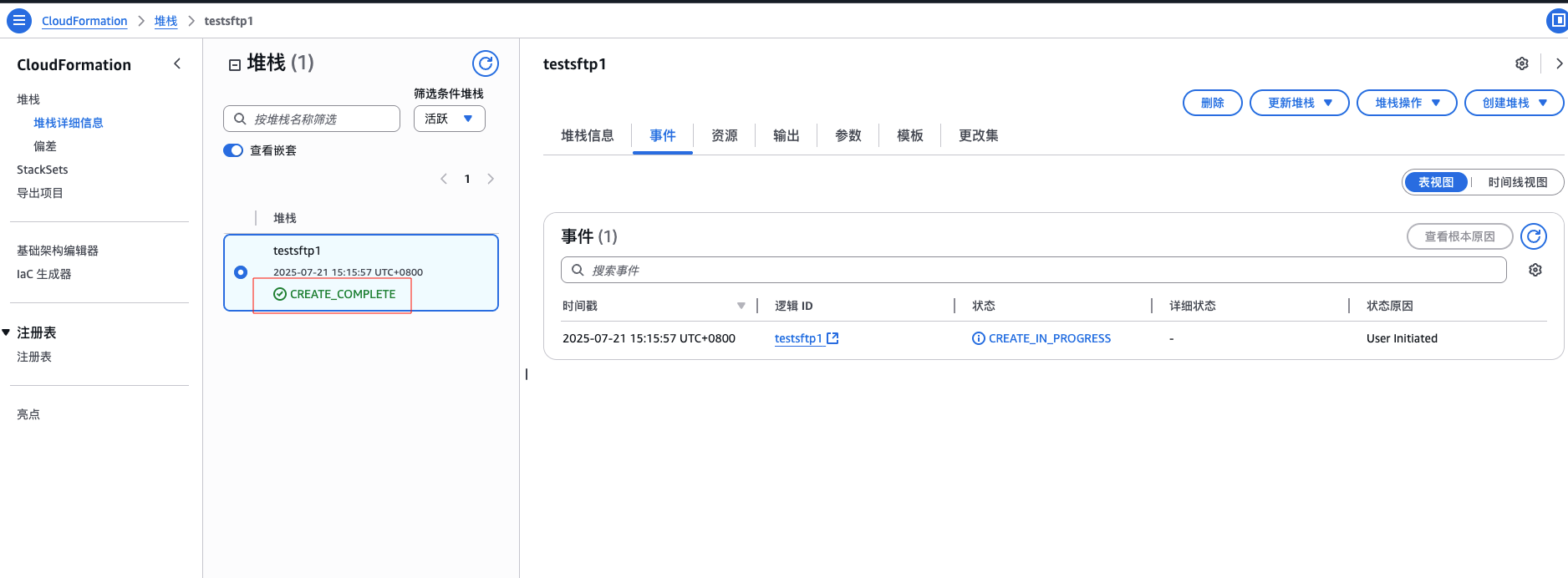Focus the search events field
This screenshot has height=578, width=1568.
click(x=1034, y=270)
